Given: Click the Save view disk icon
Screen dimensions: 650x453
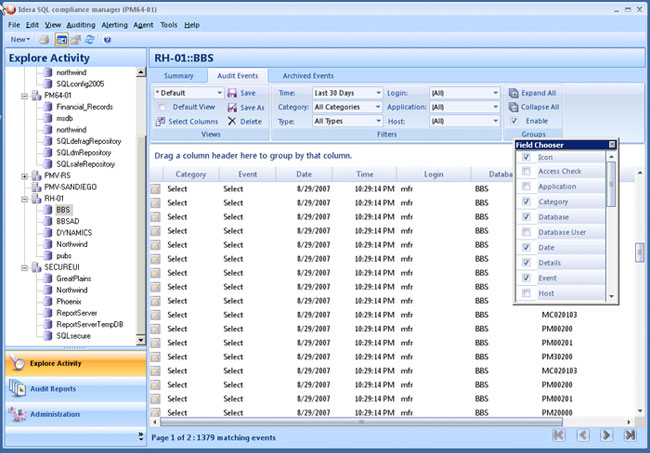Looking at the screenshot, I should [232, 93].
